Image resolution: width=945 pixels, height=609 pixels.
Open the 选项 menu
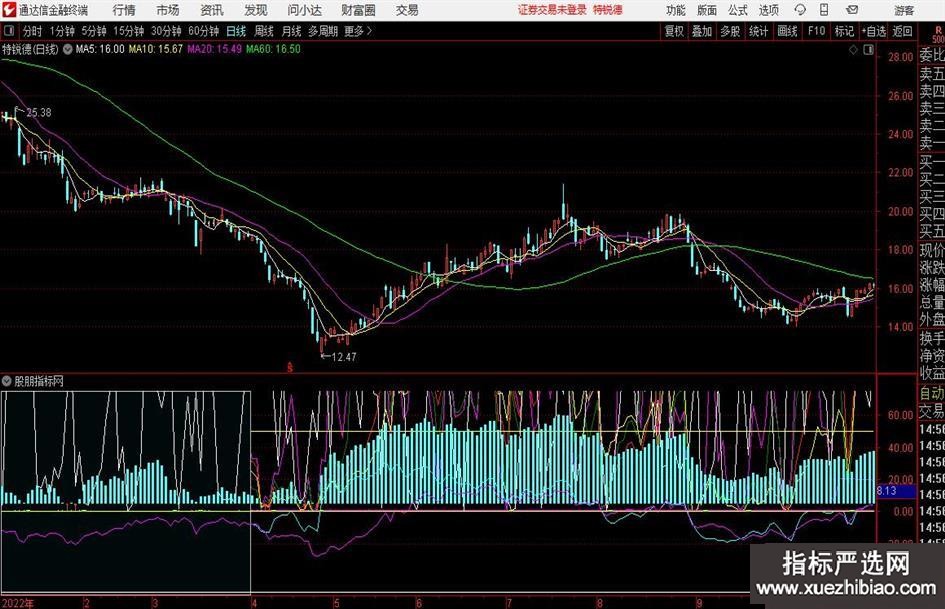(768, 10)
